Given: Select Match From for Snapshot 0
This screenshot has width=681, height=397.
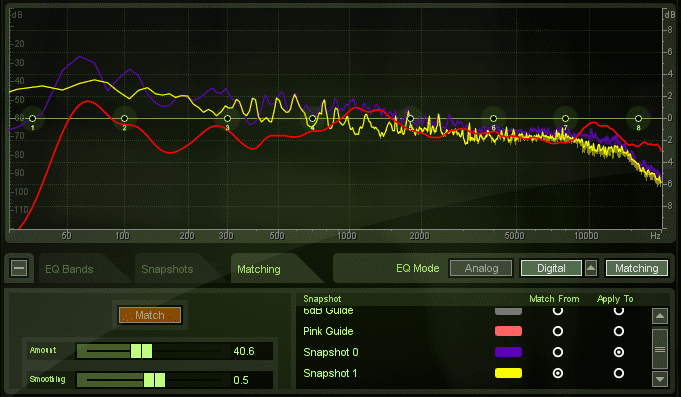Looking at the screenshot, I should pyautogui.click(x=558, y=352).
